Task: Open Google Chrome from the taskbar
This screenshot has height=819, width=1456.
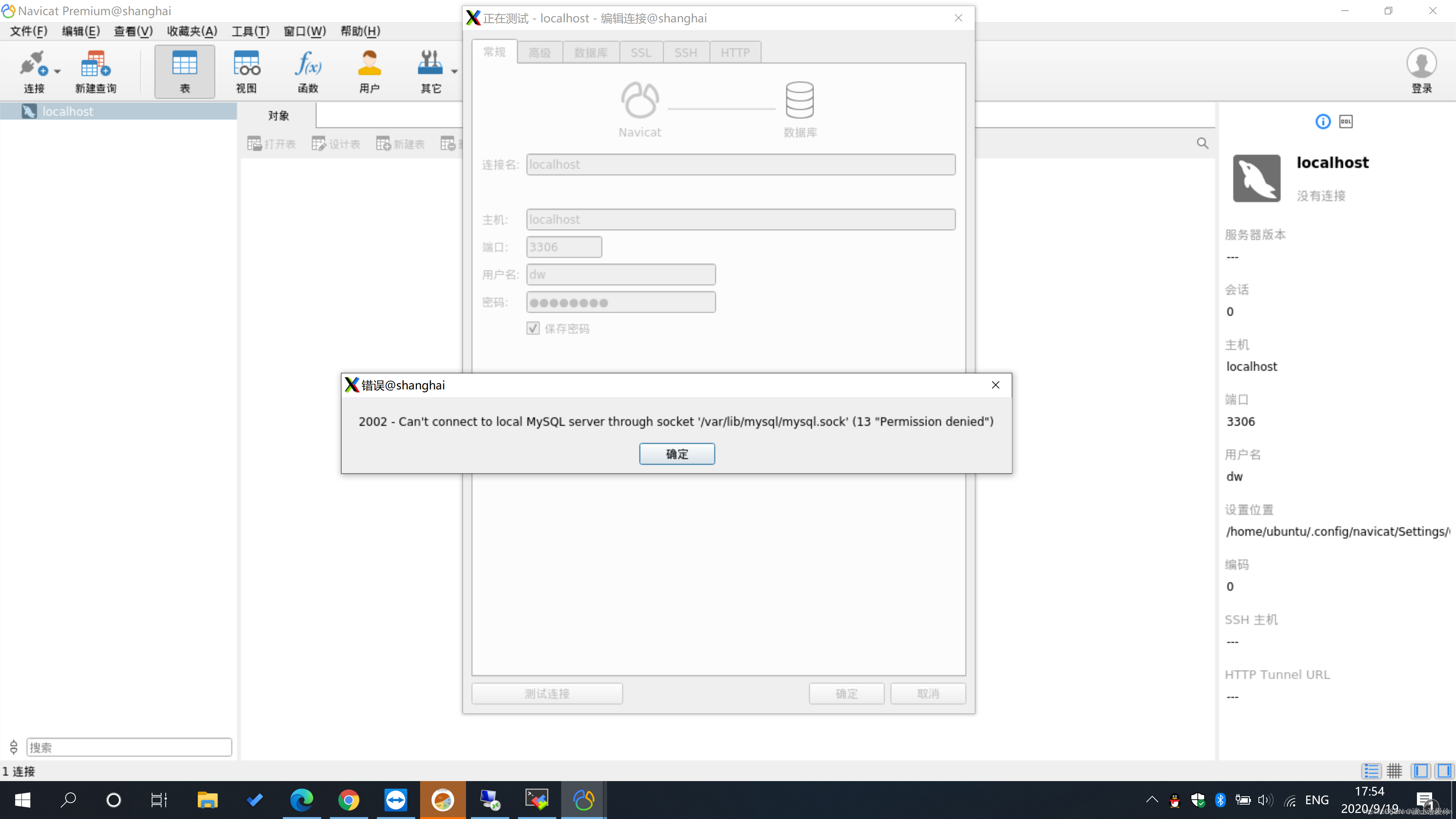Action: tap(348, 800)
